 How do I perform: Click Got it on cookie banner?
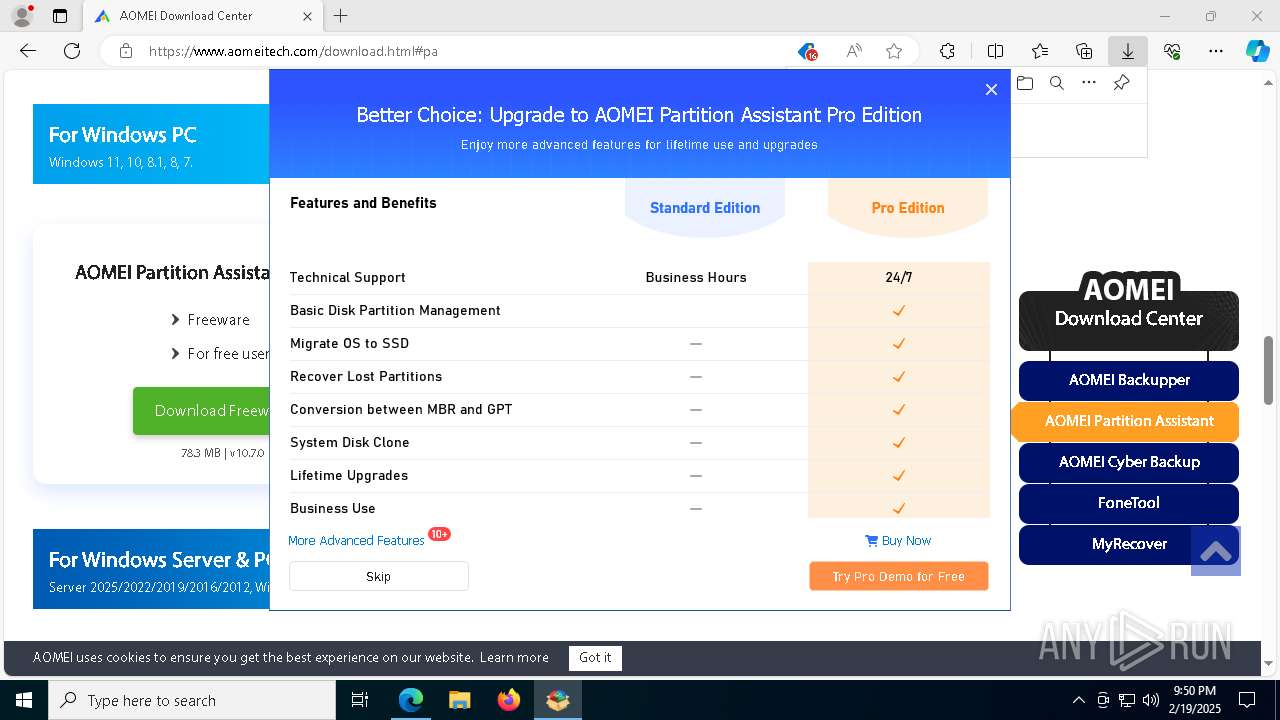(x=595, y=657)
